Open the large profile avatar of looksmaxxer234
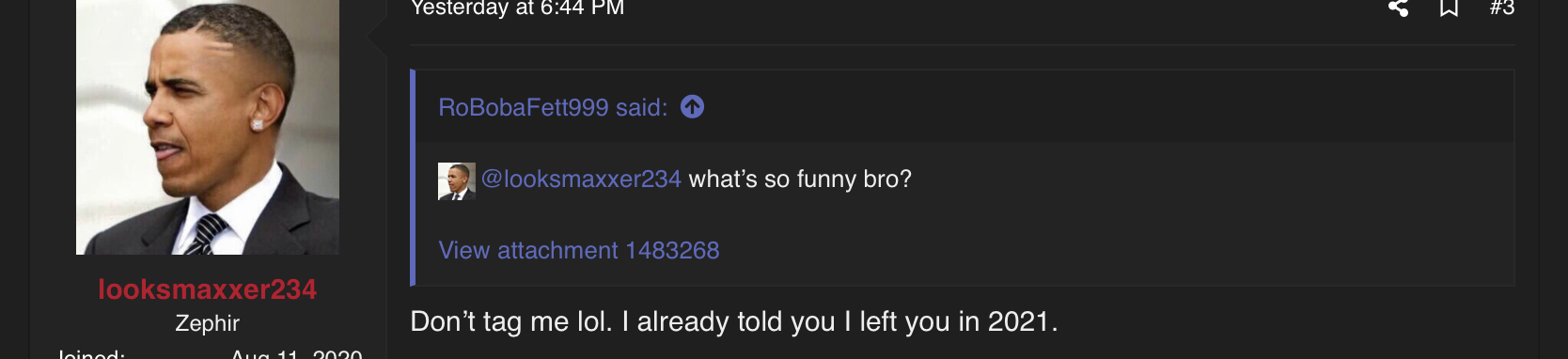Image resolution: width=1568 pixels, height=359 pixels. 208,127
